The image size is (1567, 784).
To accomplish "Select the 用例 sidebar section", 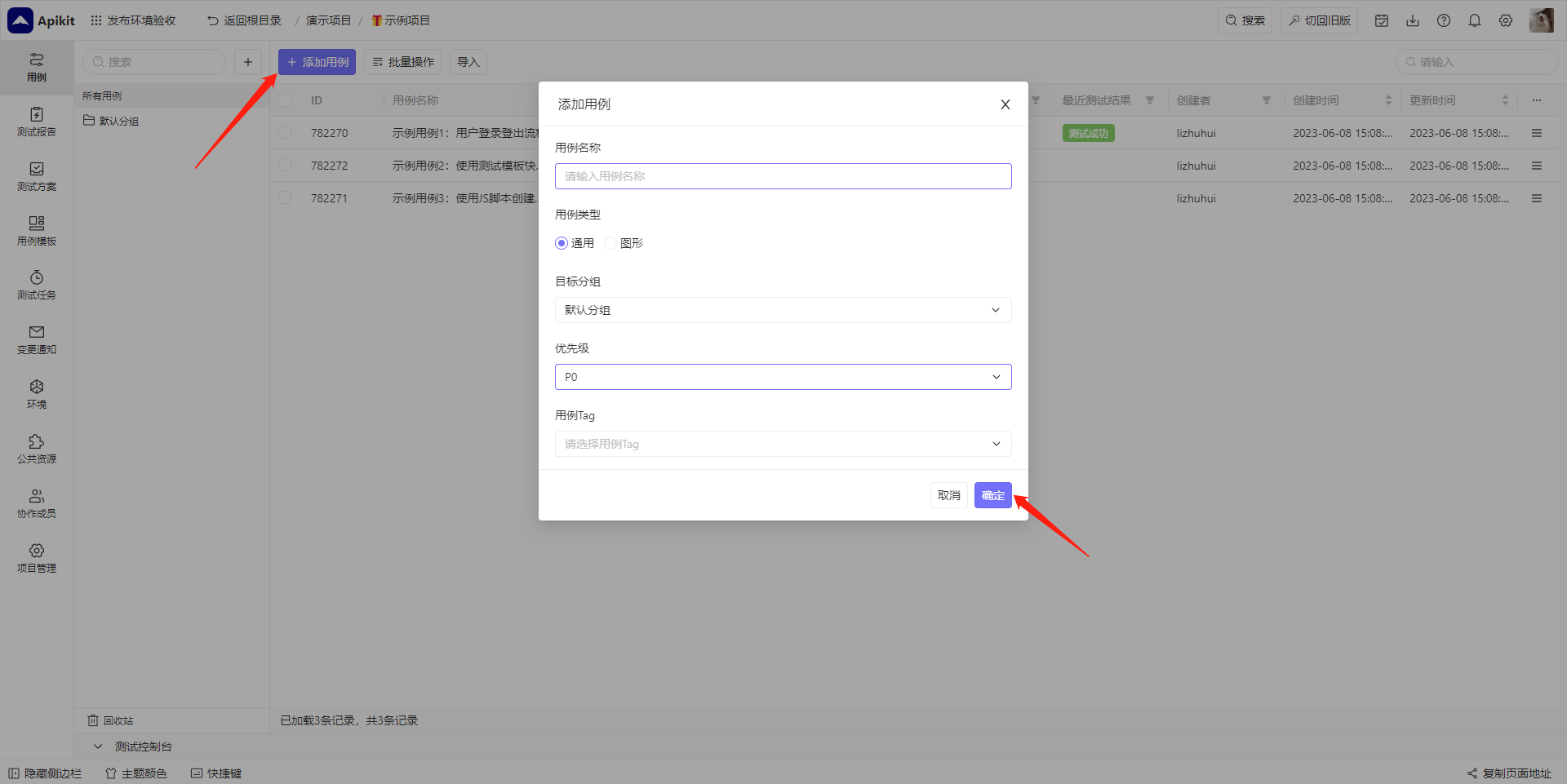I will point(37,68).
